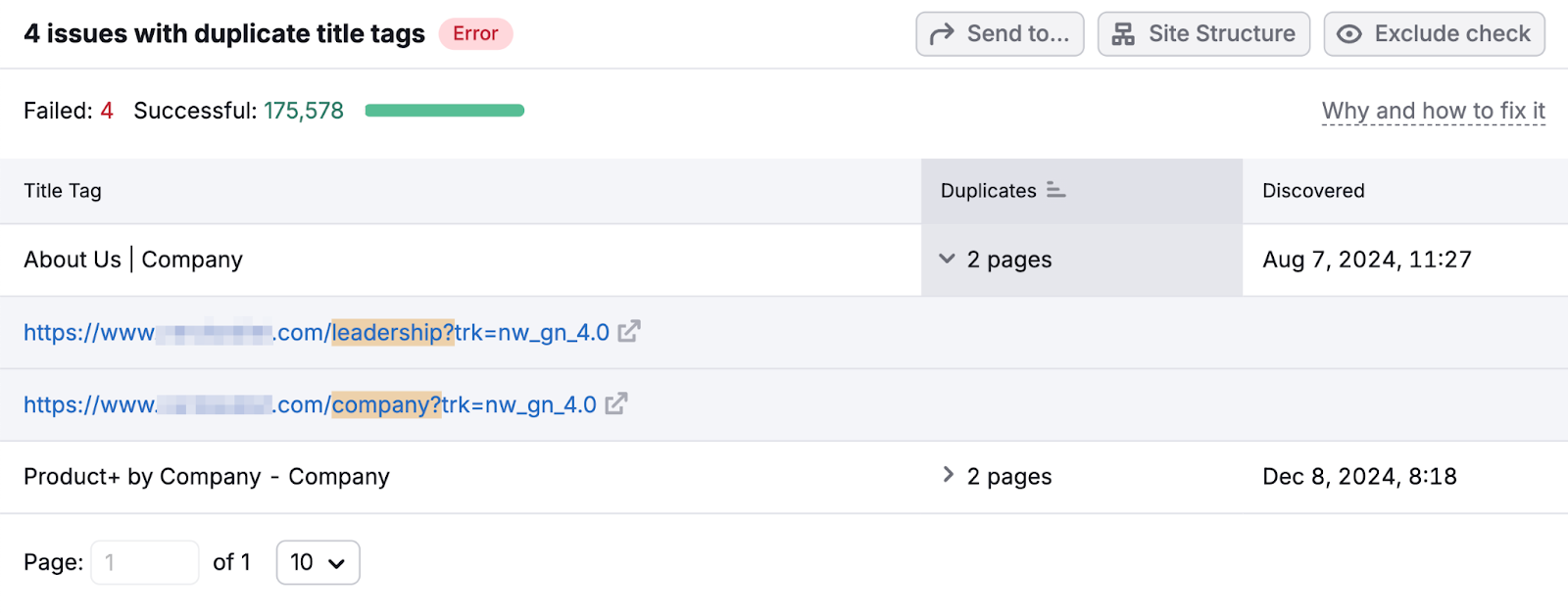
Task: Click the red Error badge
Action: [x=476, y=33]
